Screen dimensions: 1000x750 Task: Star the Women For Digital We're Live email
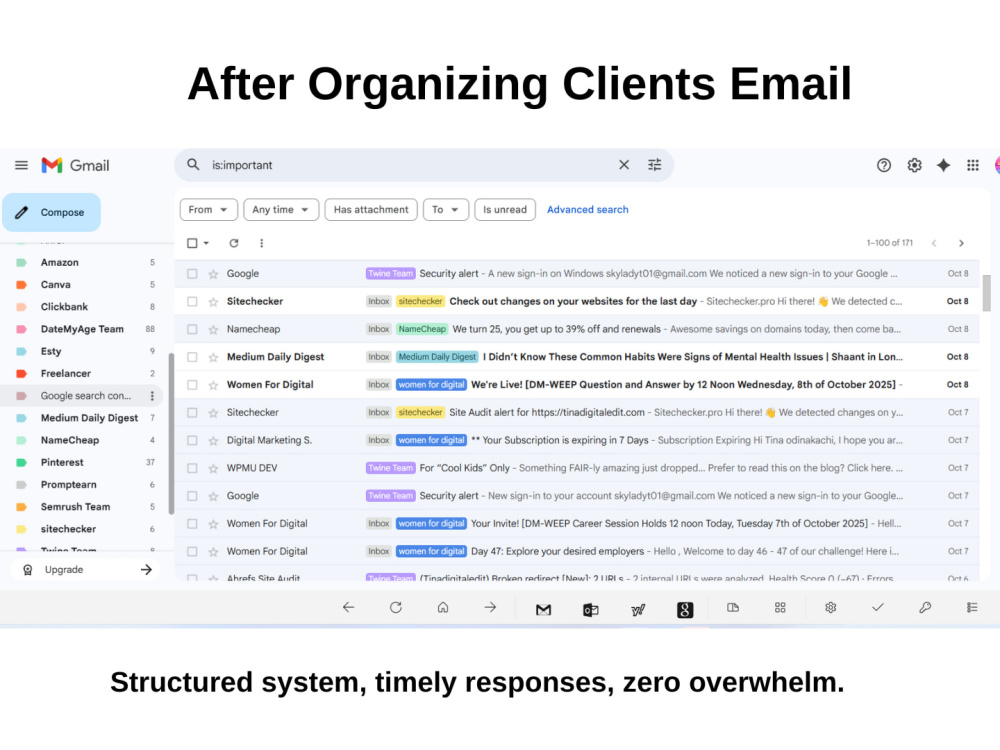coord(213,385)
